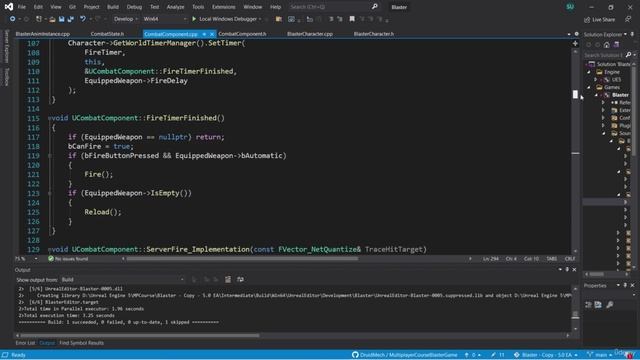Image resolution: width=640 pixels, height=360 pixels.
Task: Close the CombatComponent.cpp tab
Action: click(212, 34)
